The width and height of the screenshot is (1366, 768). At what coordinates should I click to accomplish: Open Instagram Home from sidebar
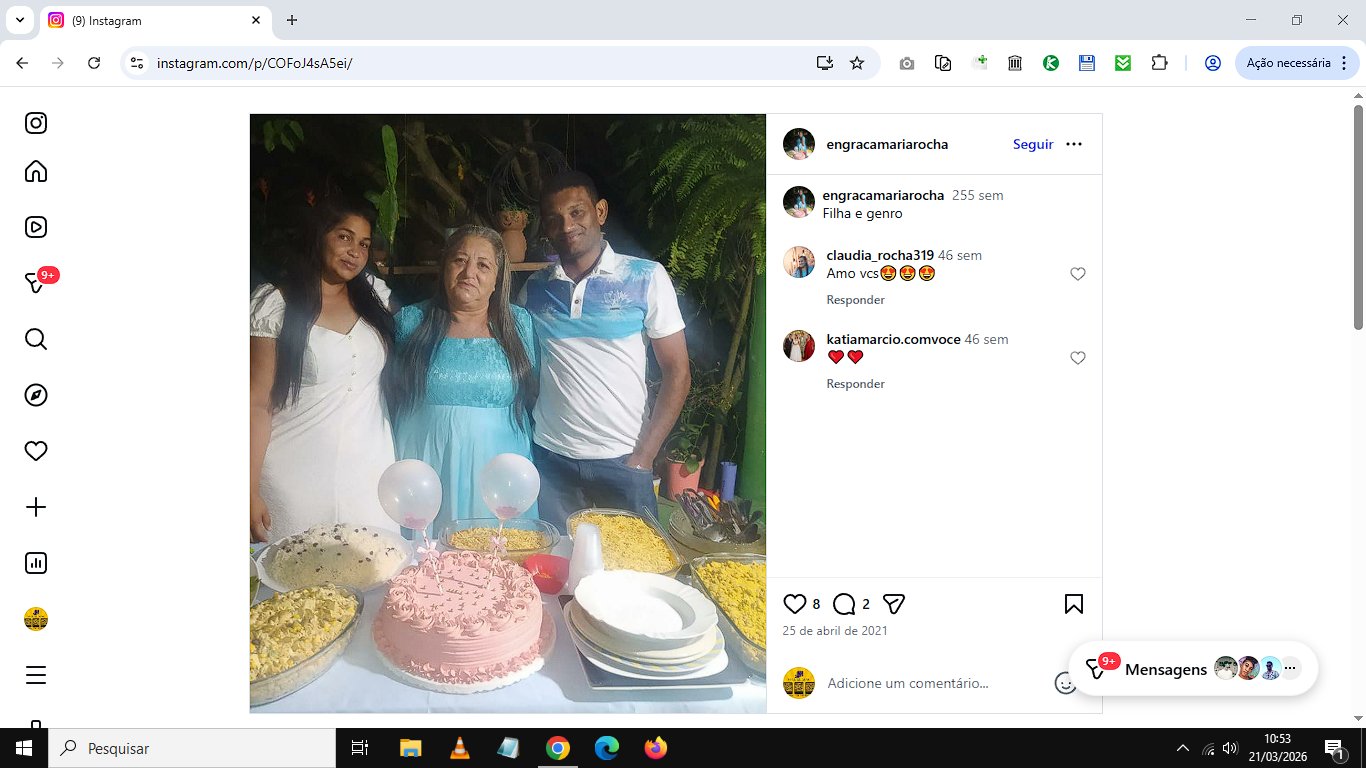coord(36,171)
